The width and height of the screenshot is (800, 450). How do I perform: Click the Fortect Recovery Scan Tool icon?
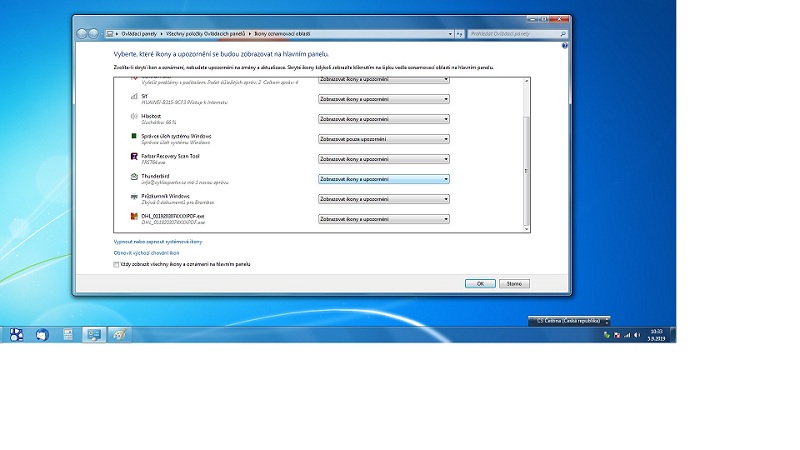134,156
